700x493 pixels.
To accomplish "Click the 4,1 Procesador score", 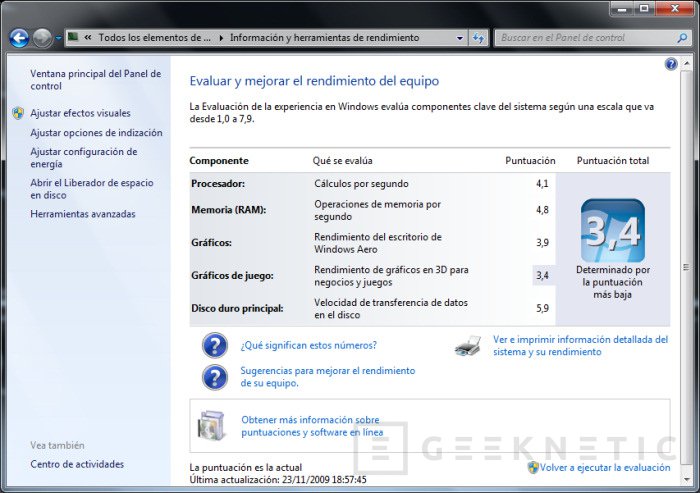I will (542, 184).
